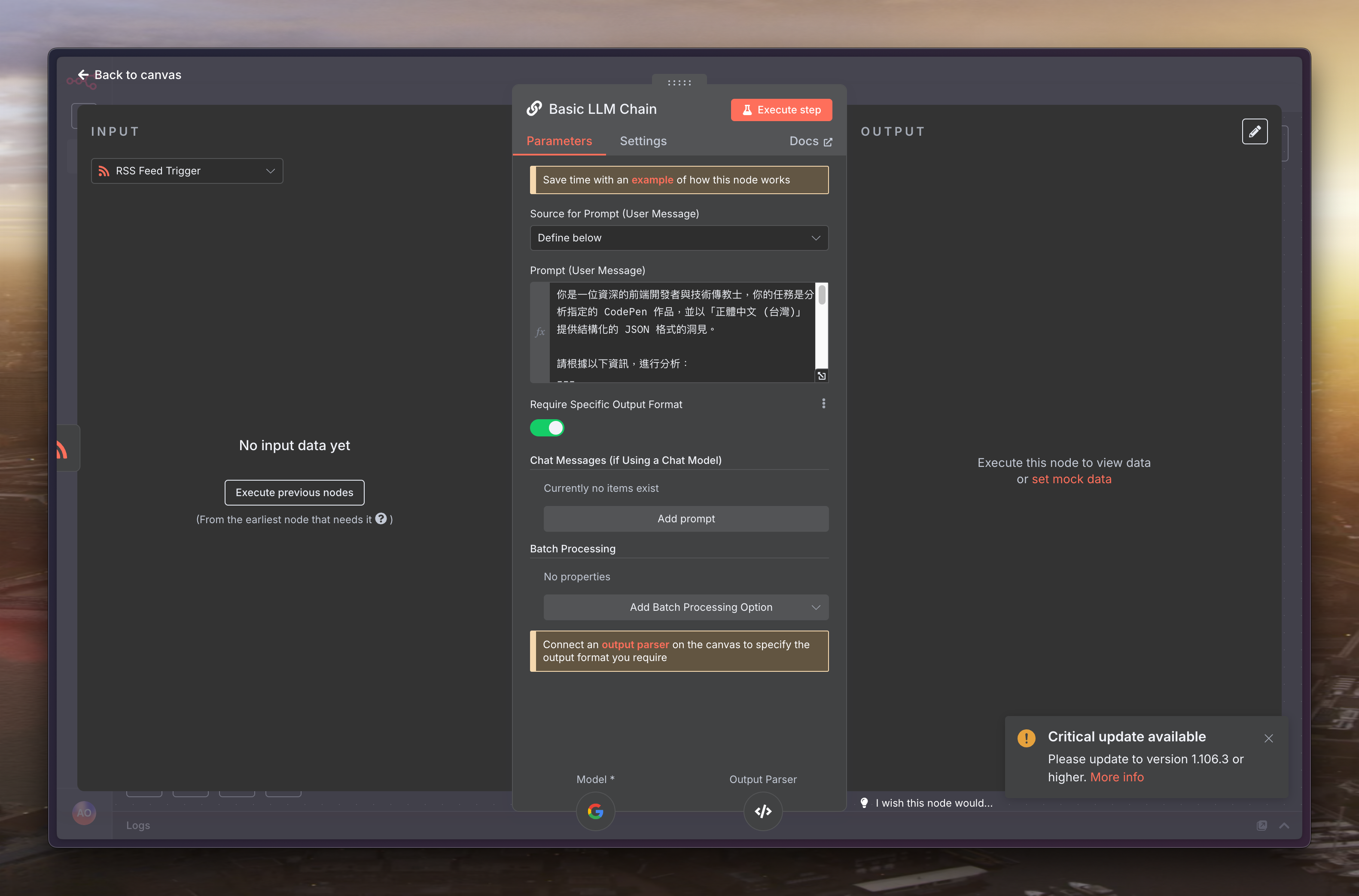Click the prompt text area scrollbar
This screenshot has width=1359, height=896.
click(821, 296)
